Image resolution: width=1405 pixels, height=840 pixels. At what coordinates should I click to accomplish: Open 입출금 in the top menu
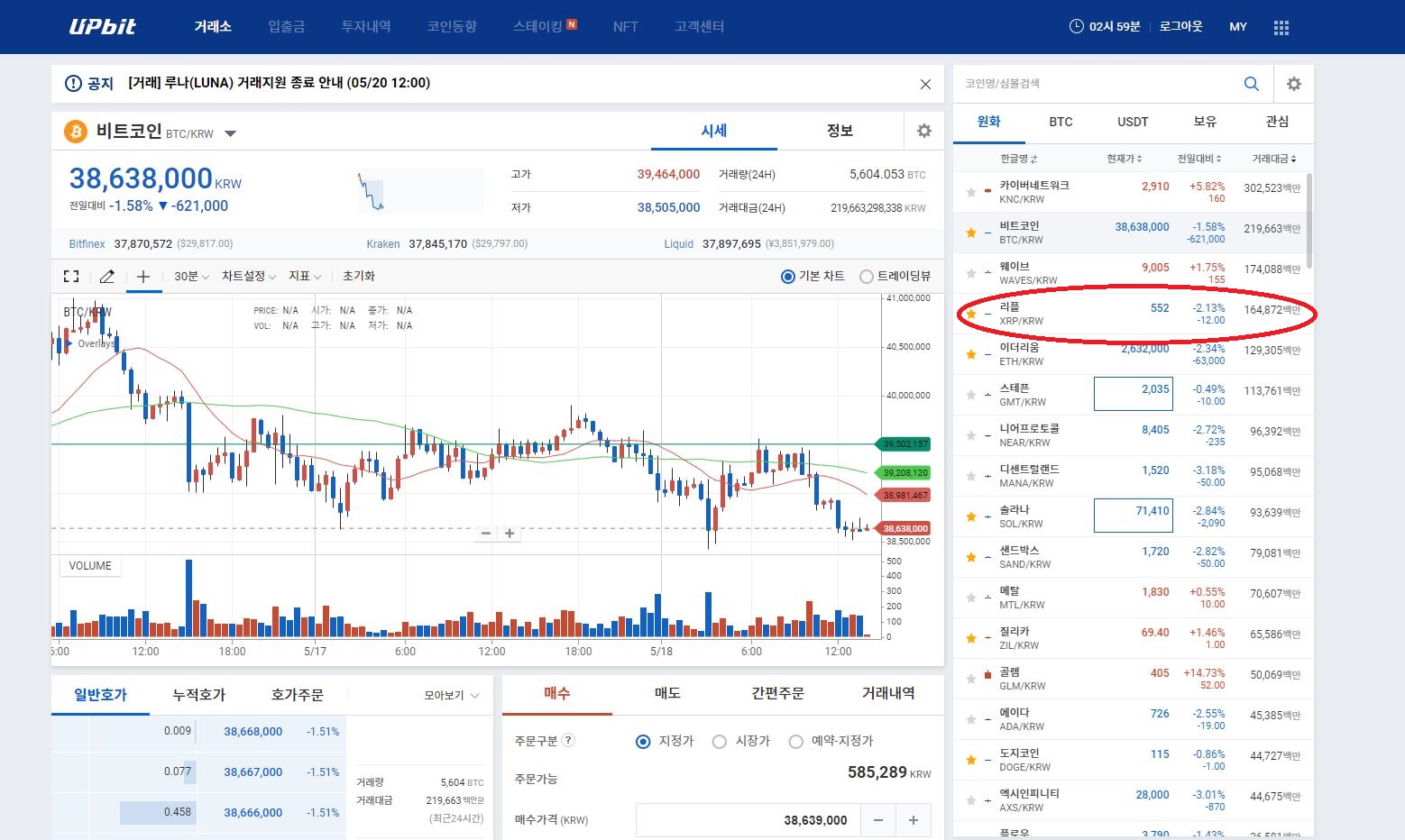point(287,27)
